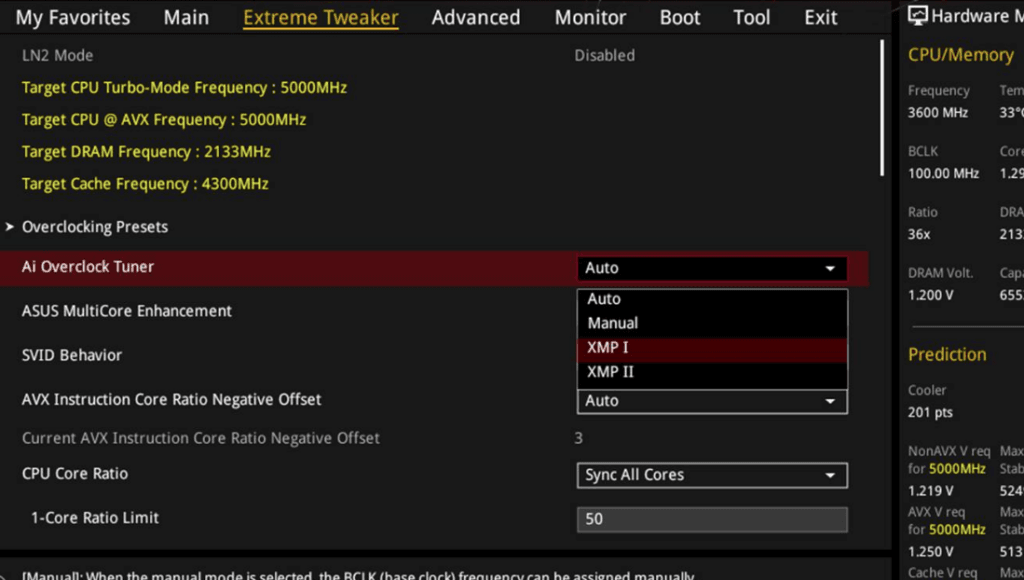Click the Ratio 36x value
Screen dimensions: 1024x580
(919, 234)
